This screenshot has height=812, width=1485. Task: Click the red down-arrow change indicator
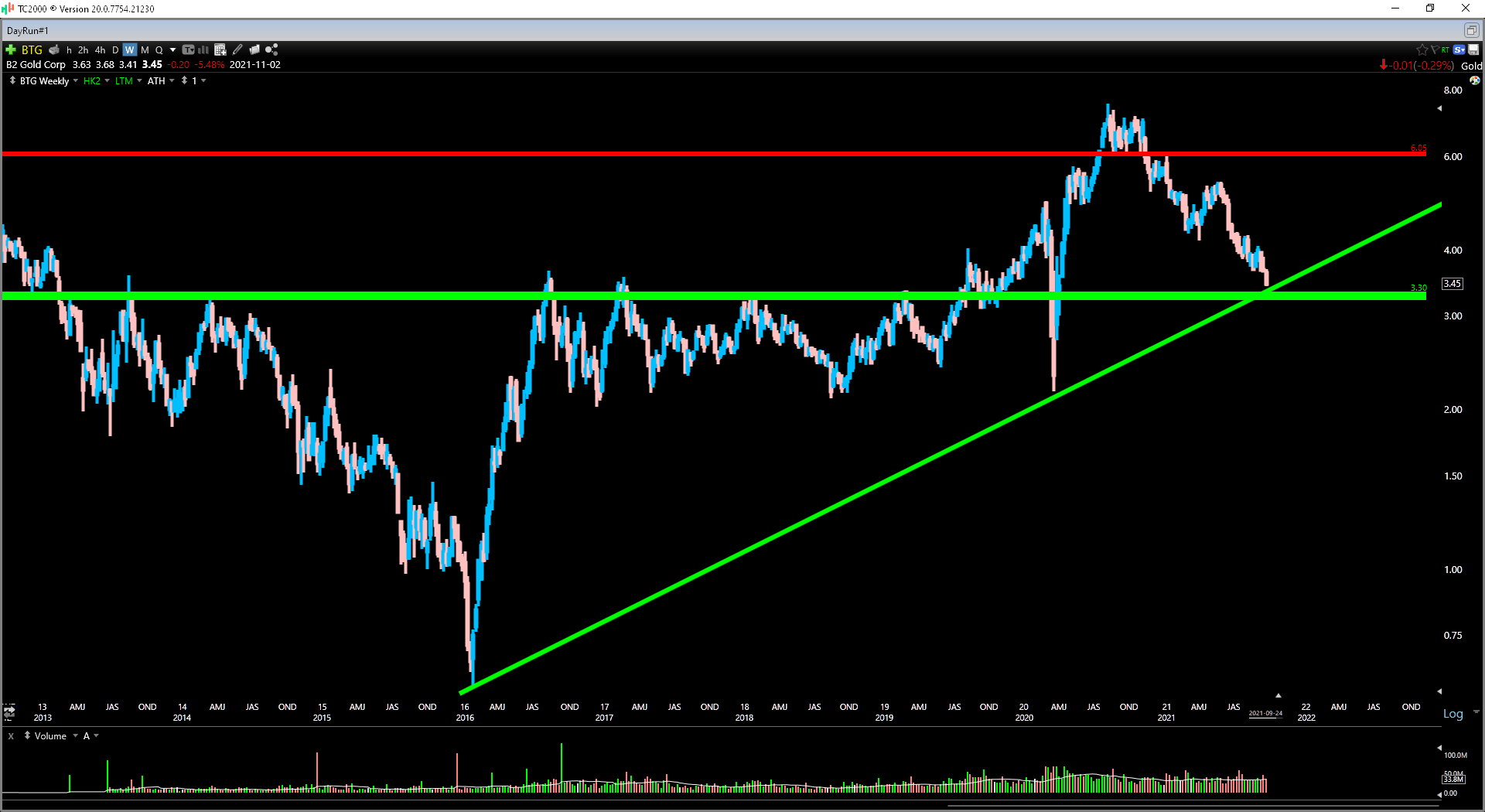pyautogui.click(x=1383, y=65)
